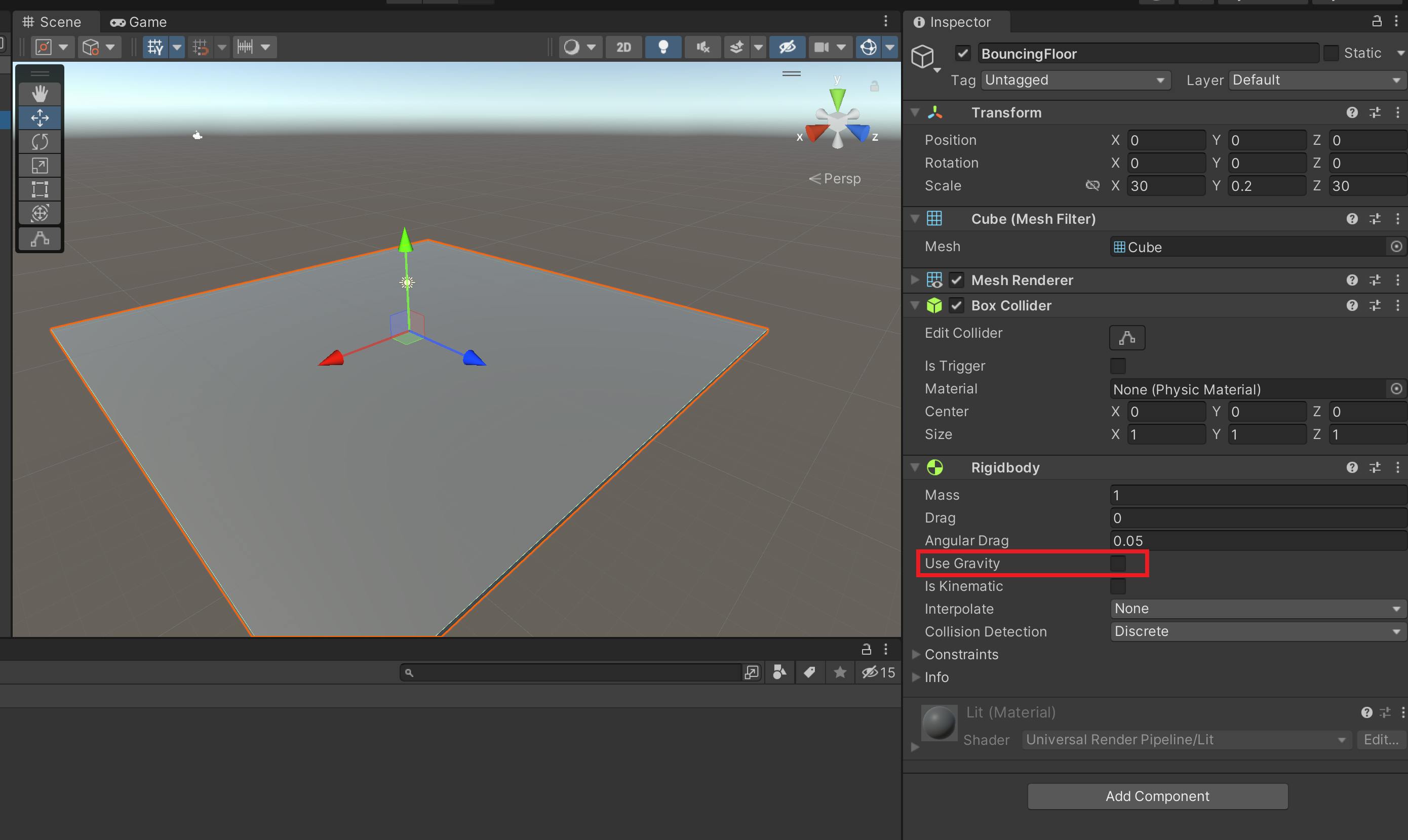Open Transform component help icon

tap(1352, 112)
